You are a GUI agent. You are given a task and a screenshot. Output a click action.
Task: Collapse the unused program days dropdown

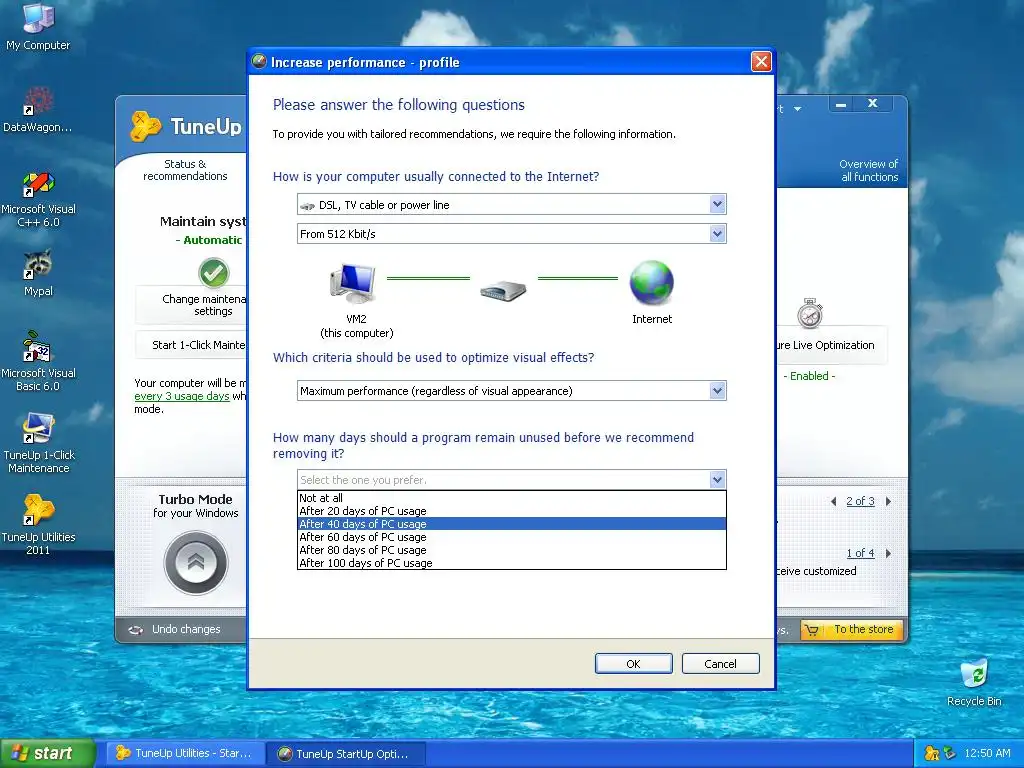click(x=717, y=480)
